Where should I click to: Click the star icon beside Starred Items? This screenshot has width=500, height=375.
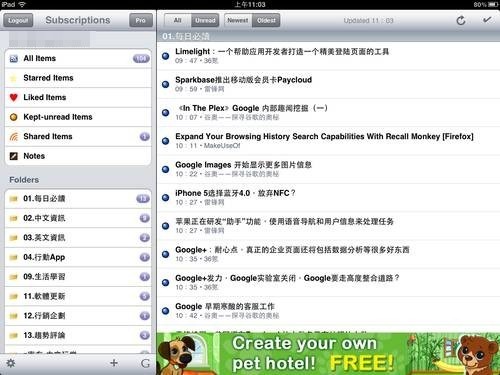click(14, 78)
